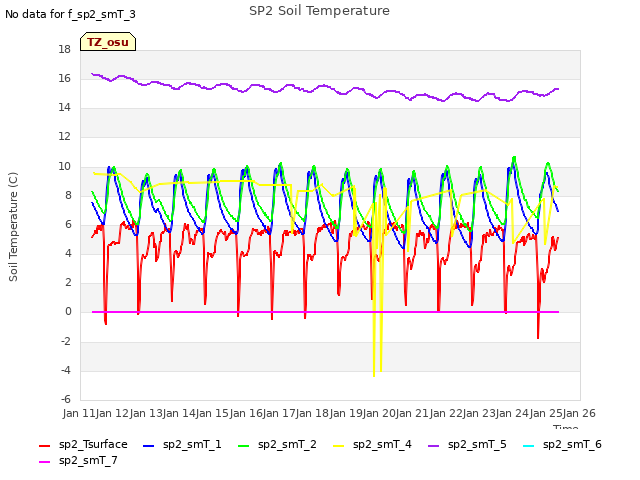Click cyan sp2_smT_6 legend color marker
640x480 pixels.
coord(529,446)
